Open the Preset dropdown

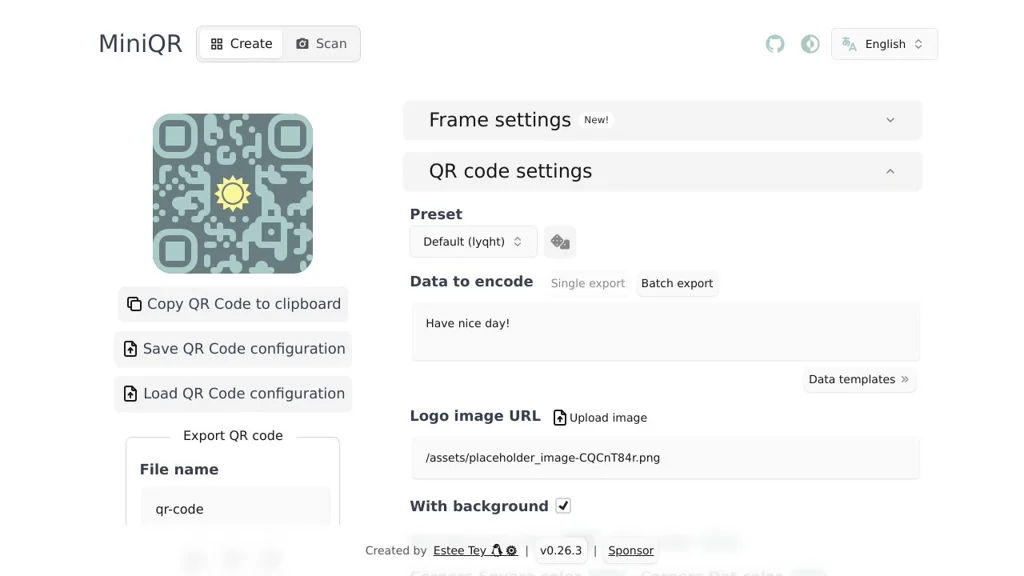[x=473, y=242]
